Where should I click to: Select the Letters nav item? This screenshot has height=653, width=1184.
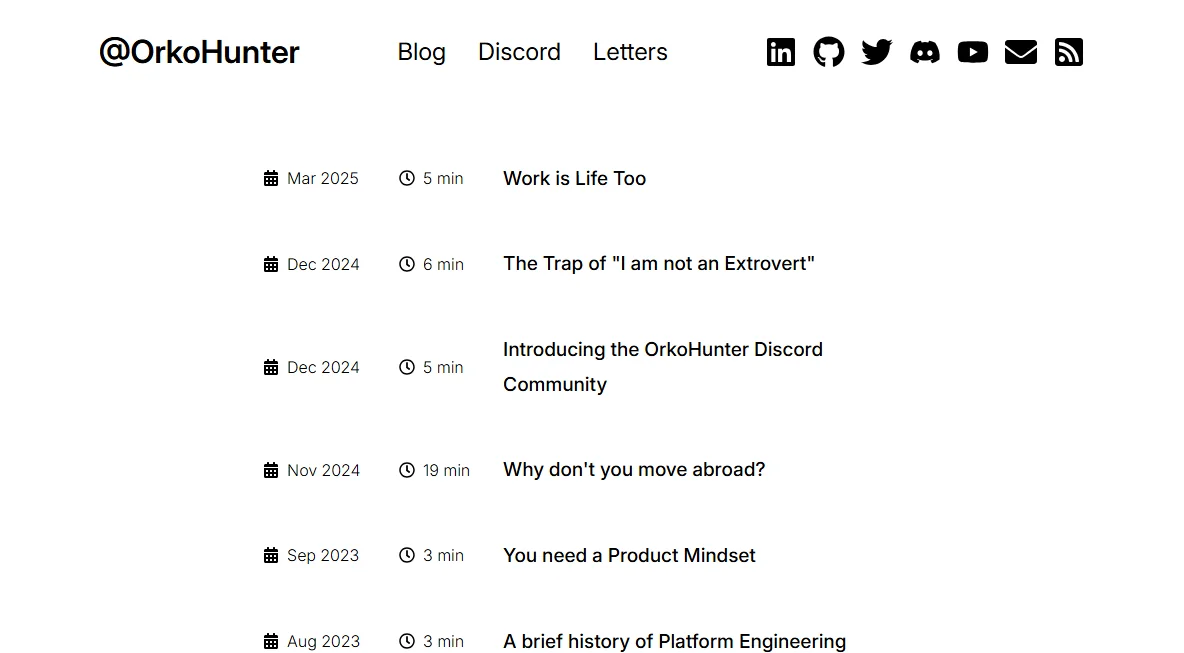(x=630, y=52)
